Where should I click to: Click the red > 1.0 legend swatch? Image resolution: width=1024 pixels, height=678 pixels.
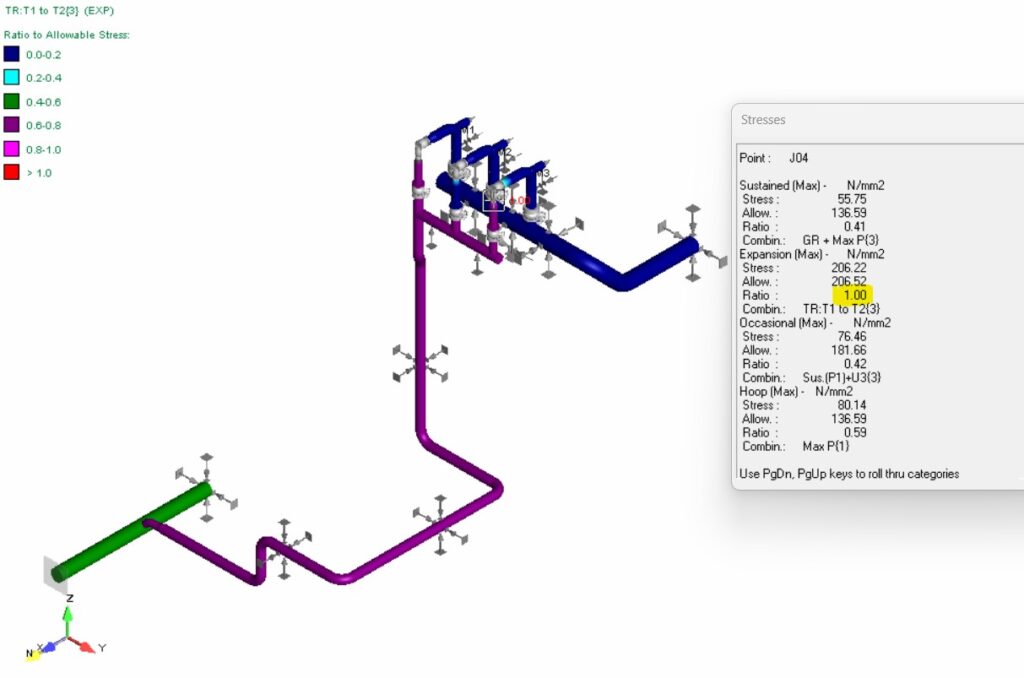coord(11,173)
